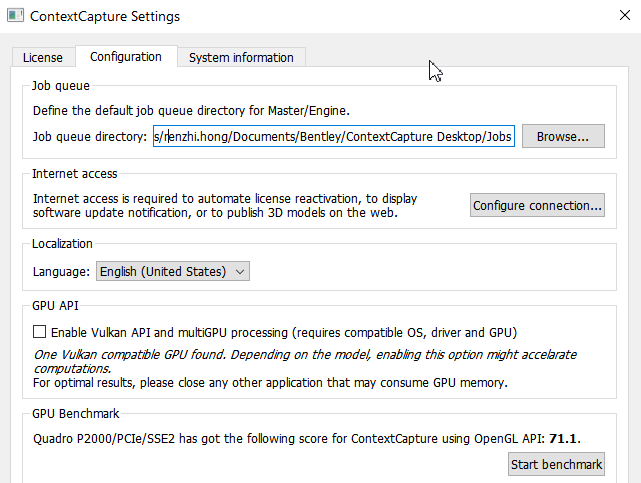Screen dimensions: 641x483
Task: Click the 'GPU Benchmark' group heading
Action: (76, 414)
